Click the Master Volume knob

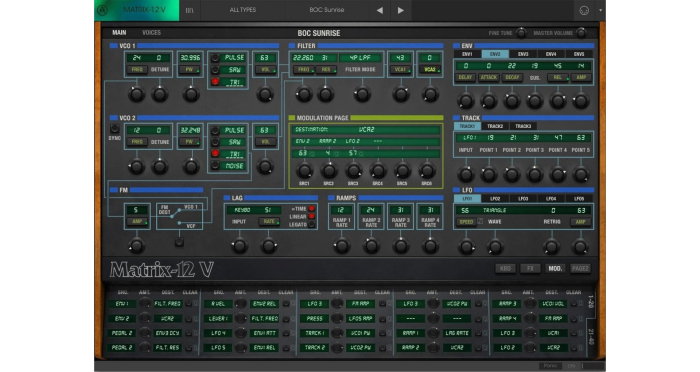click(580, 33)
